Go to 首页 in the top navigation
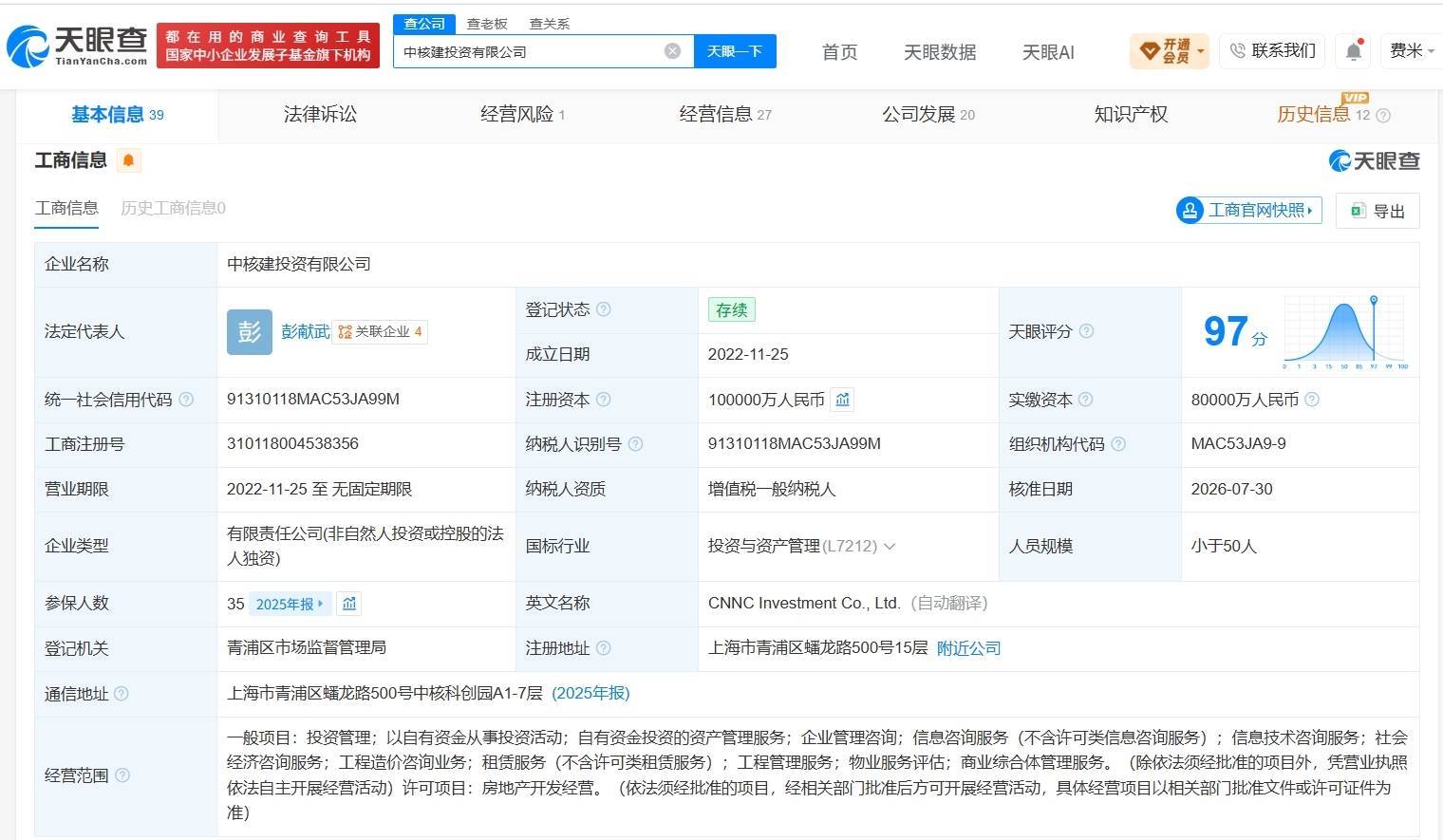Viewport: 1443px width, 840px height. click(839, 52)
